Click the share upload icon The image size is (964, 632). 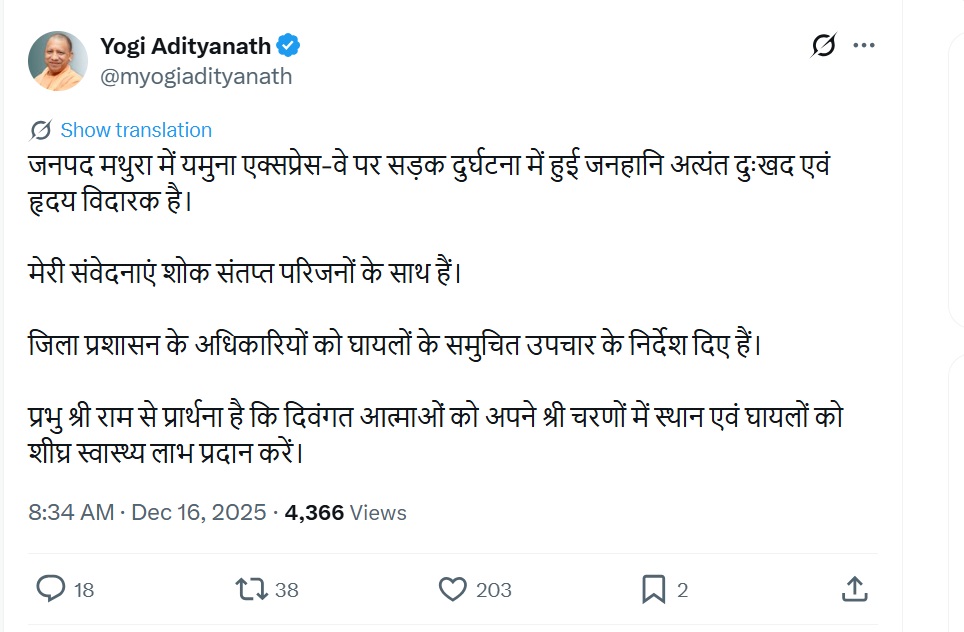click(x=854, y=589)
